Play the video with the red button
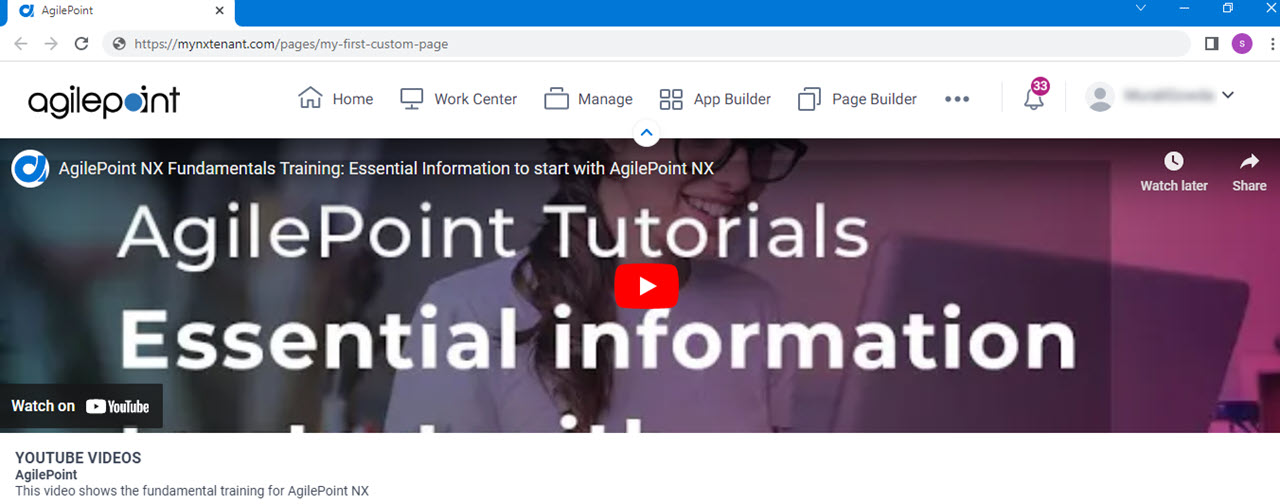1280x504 pixels. 646,286
